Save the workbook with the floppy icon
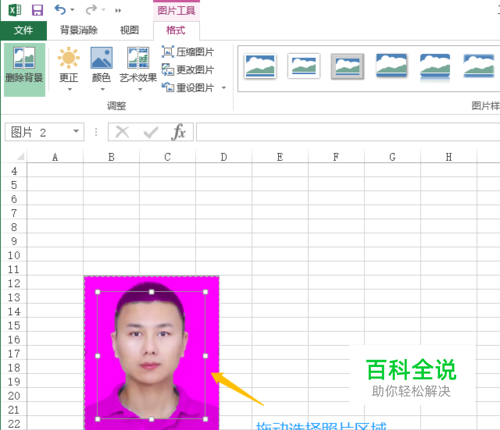Image resolution: width=500 pixels, height=430 pixels. pos(37,10)
